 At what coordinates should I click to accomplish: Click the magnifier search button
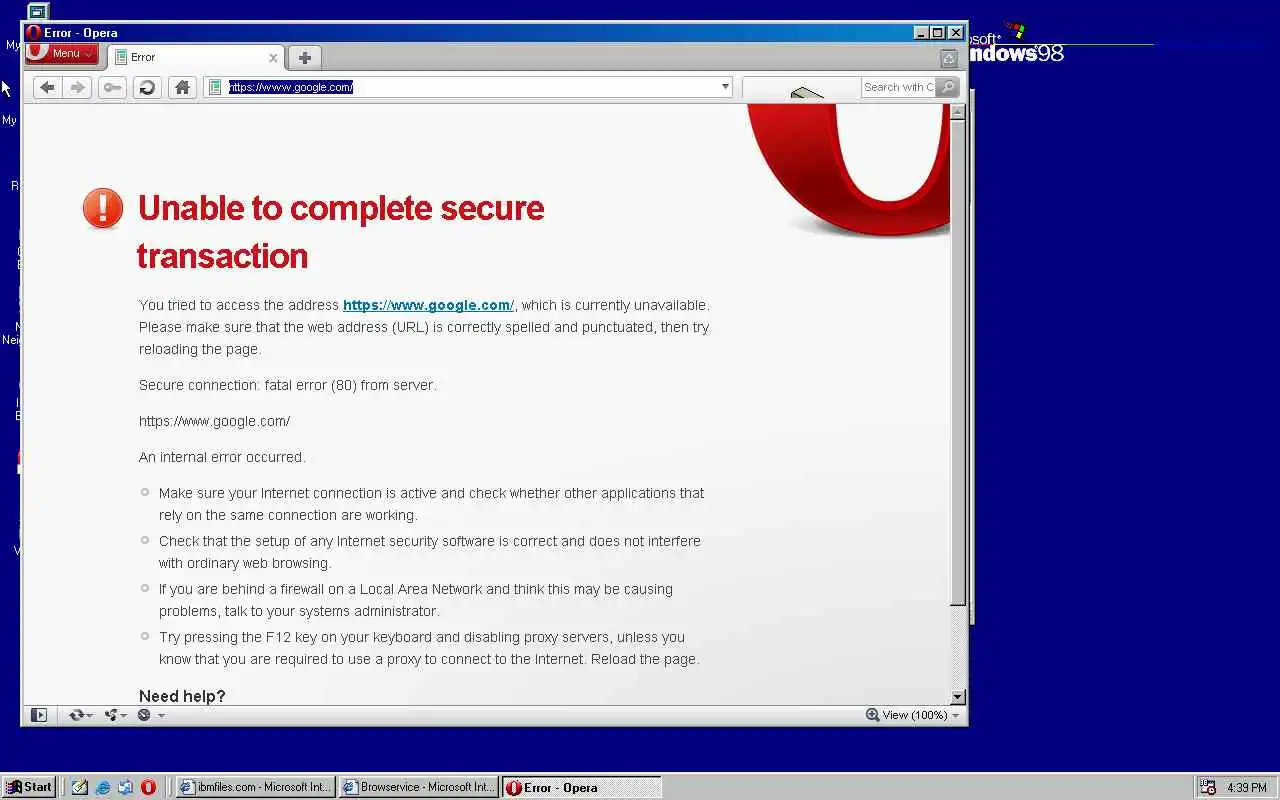[947, 87]
